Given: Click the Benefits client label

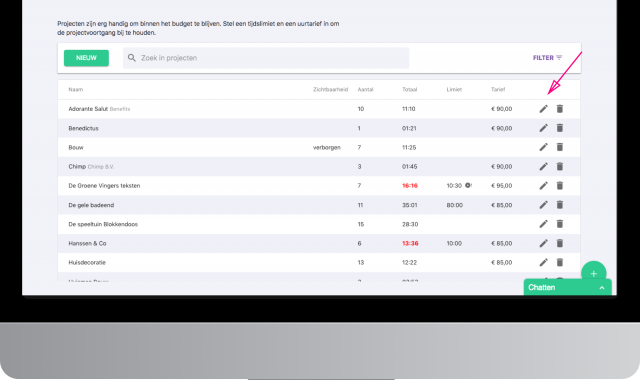Looking at the screenshot, I should tap(120, 109).
